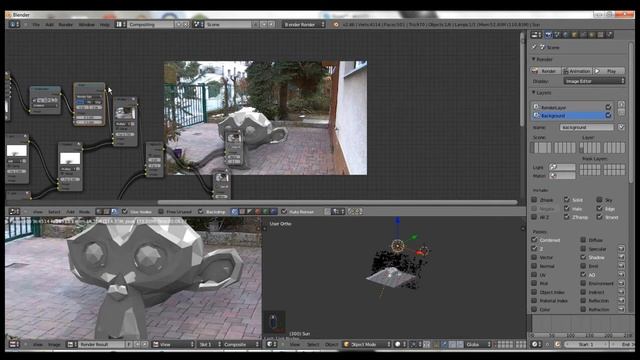640x360 pixels.
Task: Toggle the Solid include checkbox
Action: 567,200
